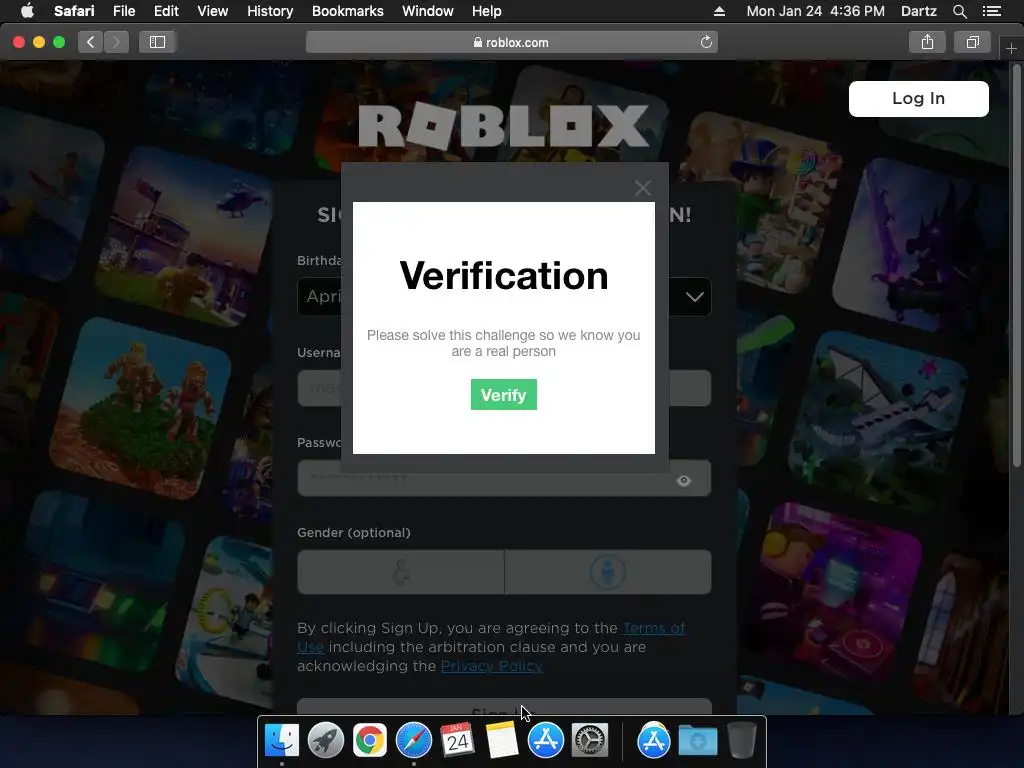Click the Log In button
Viewport: 1024px width, 768px height.
pyautogui.click(x=918, y=99)
